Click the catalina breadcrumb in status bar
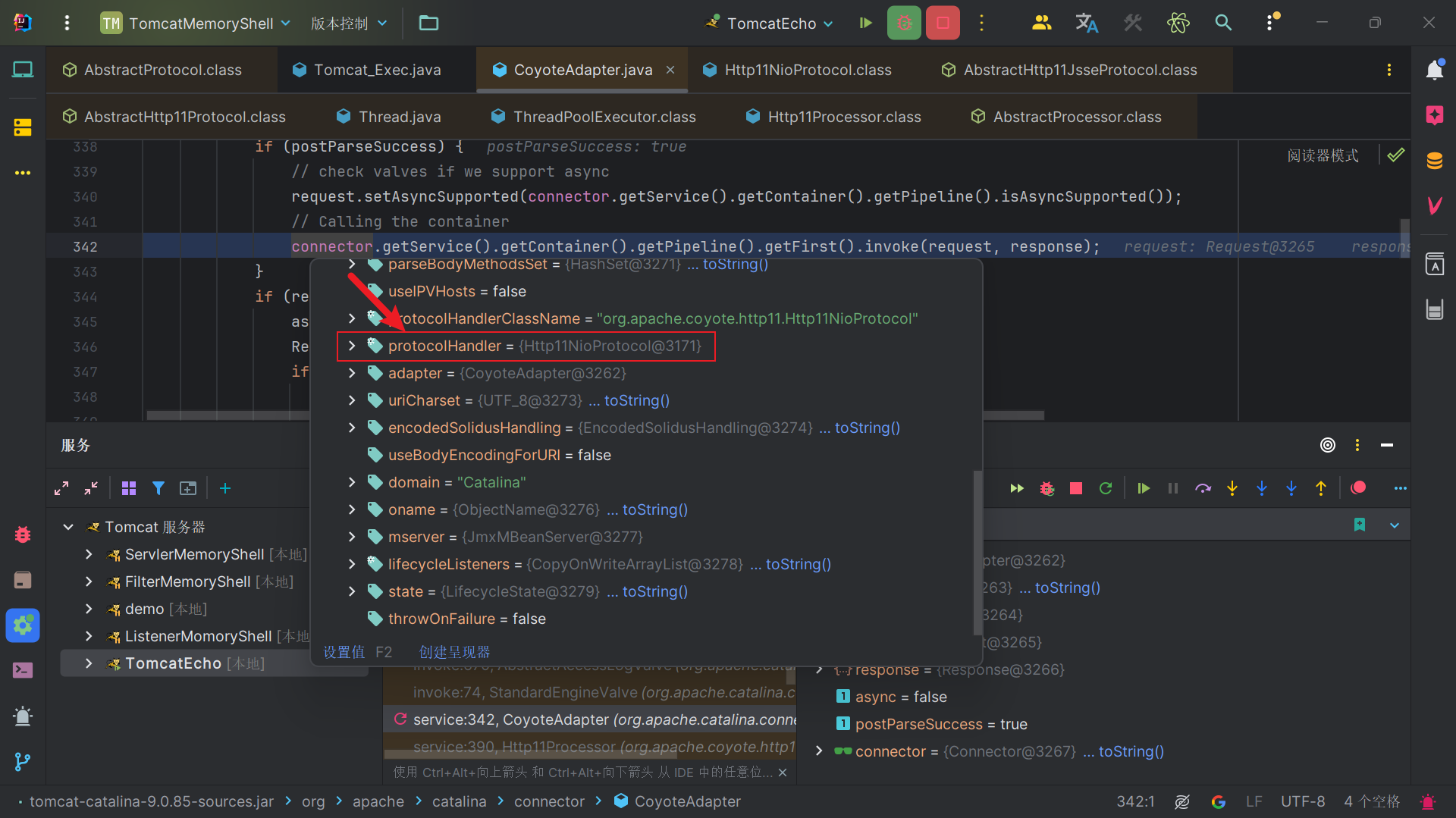 click(460, 801)
